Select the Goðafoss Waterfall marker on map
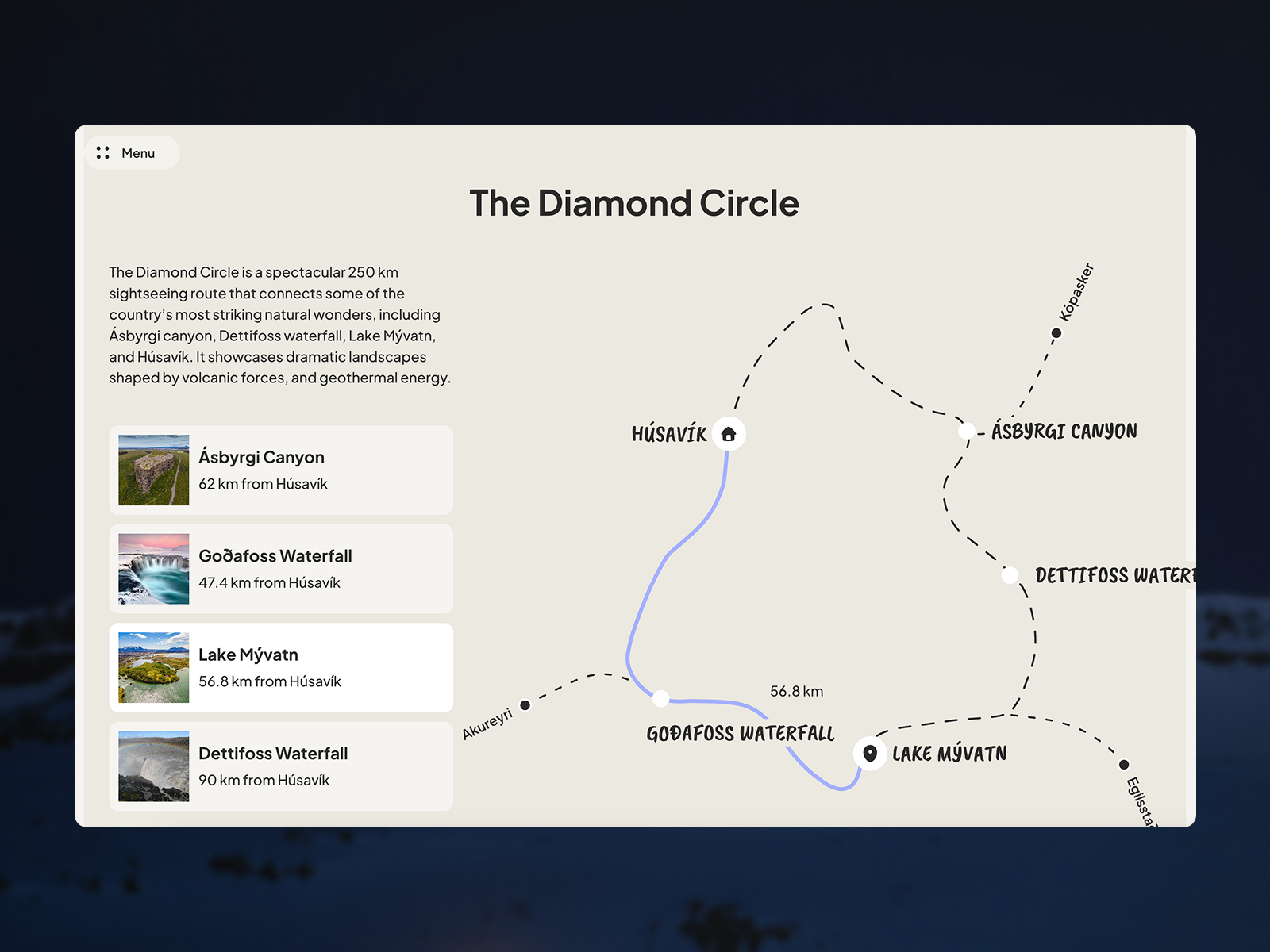This screenshot has height=952, width=1270. pos(660,699)
